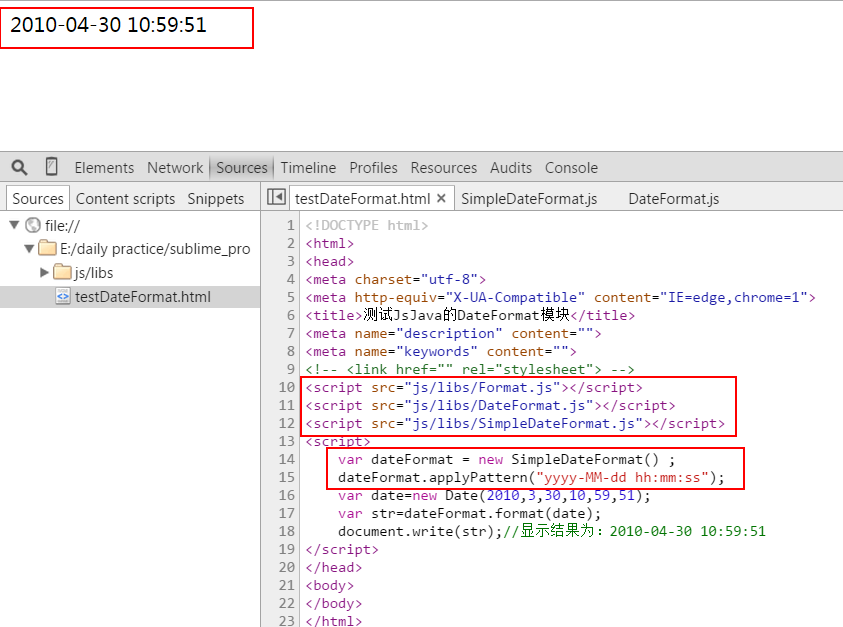Set breakpoint on line number 18

(x=287, y=531)
